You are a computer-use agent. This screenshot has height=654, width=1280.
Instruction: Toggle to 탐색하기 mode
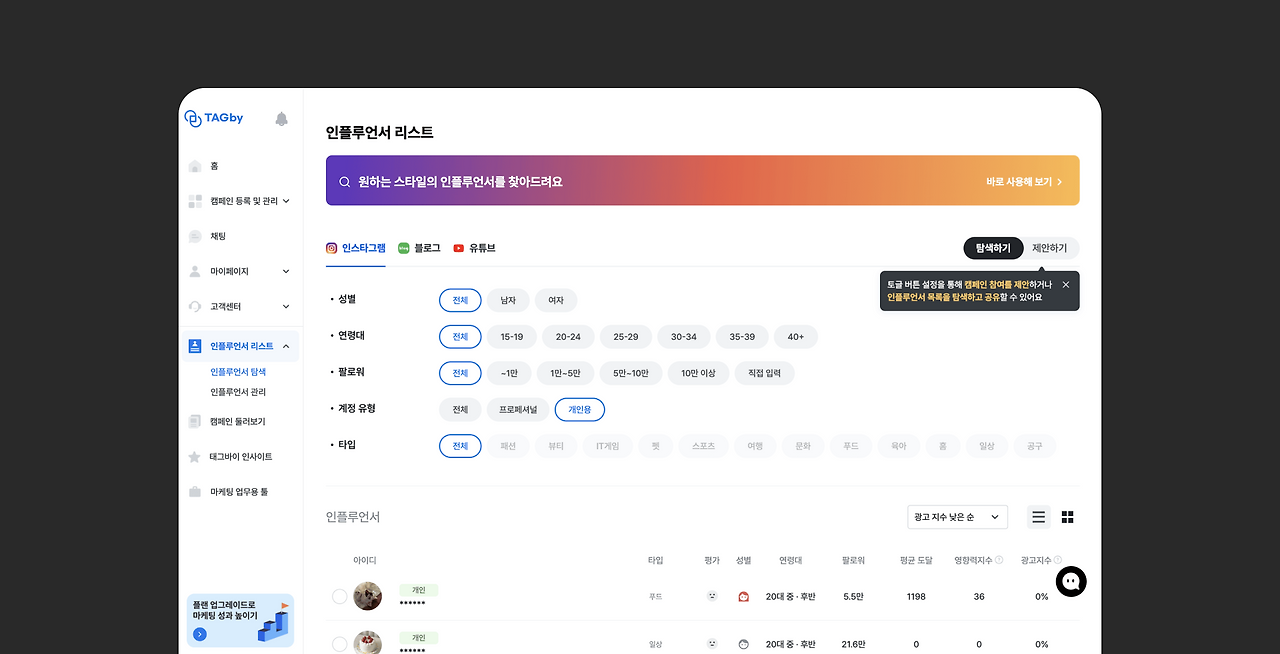point(993,248)
